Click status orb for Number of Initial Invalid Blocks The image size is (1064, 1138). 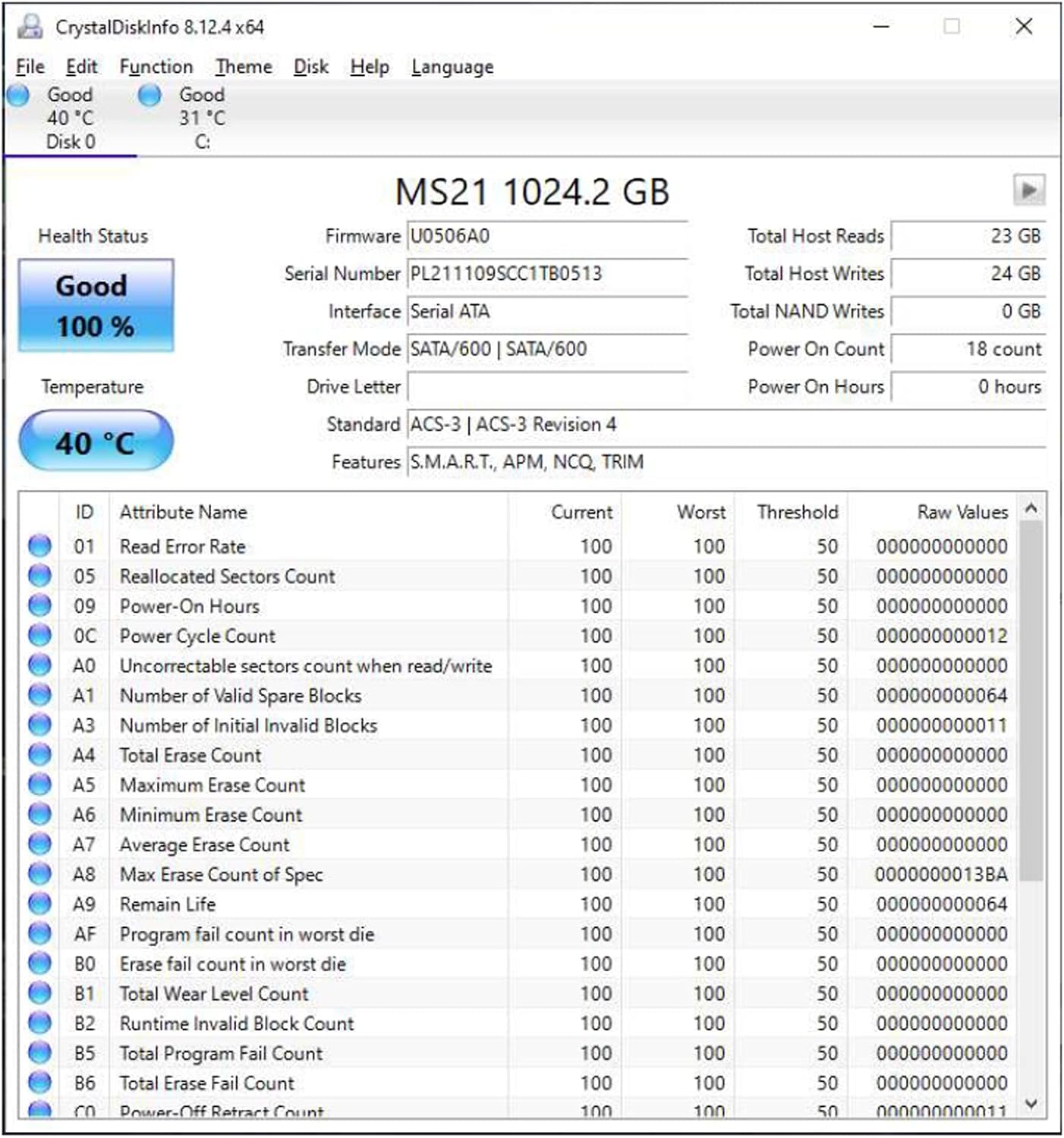tap(39, 725)
